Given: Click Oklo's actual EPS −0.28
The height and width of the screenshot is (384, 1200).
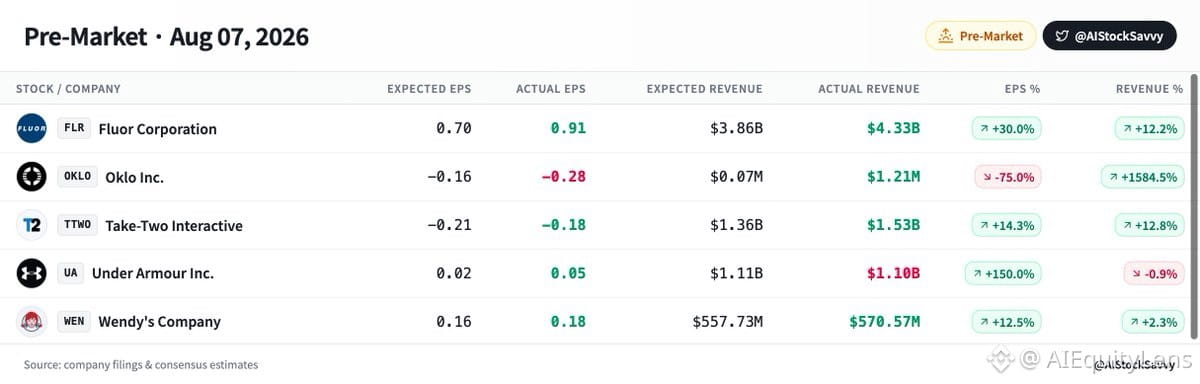Looking at the screenshot, I should 564,176.
